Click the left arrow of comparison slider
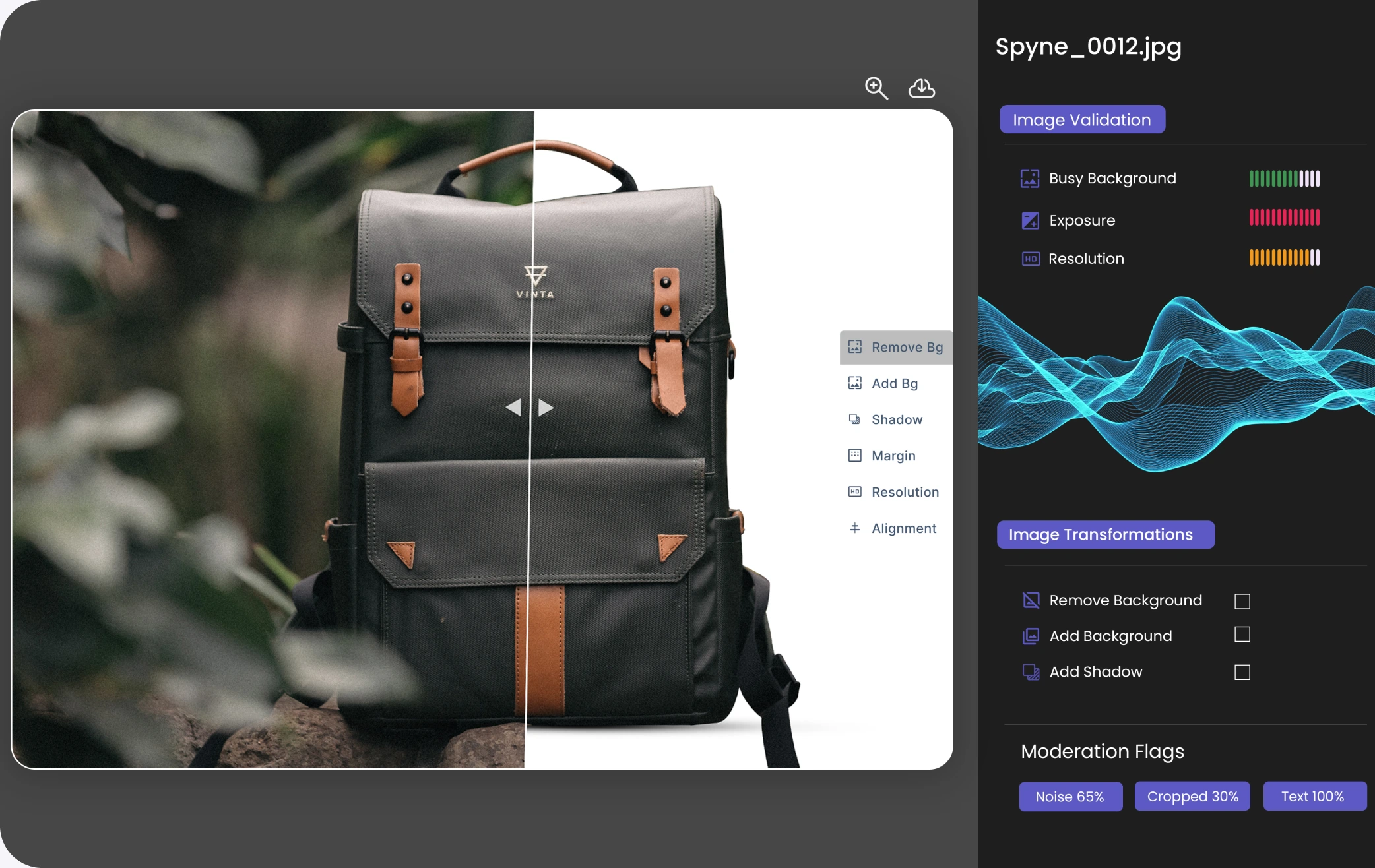Image resolution: width=1375 pixels, height=868 pixels. (x=513, y=408)
